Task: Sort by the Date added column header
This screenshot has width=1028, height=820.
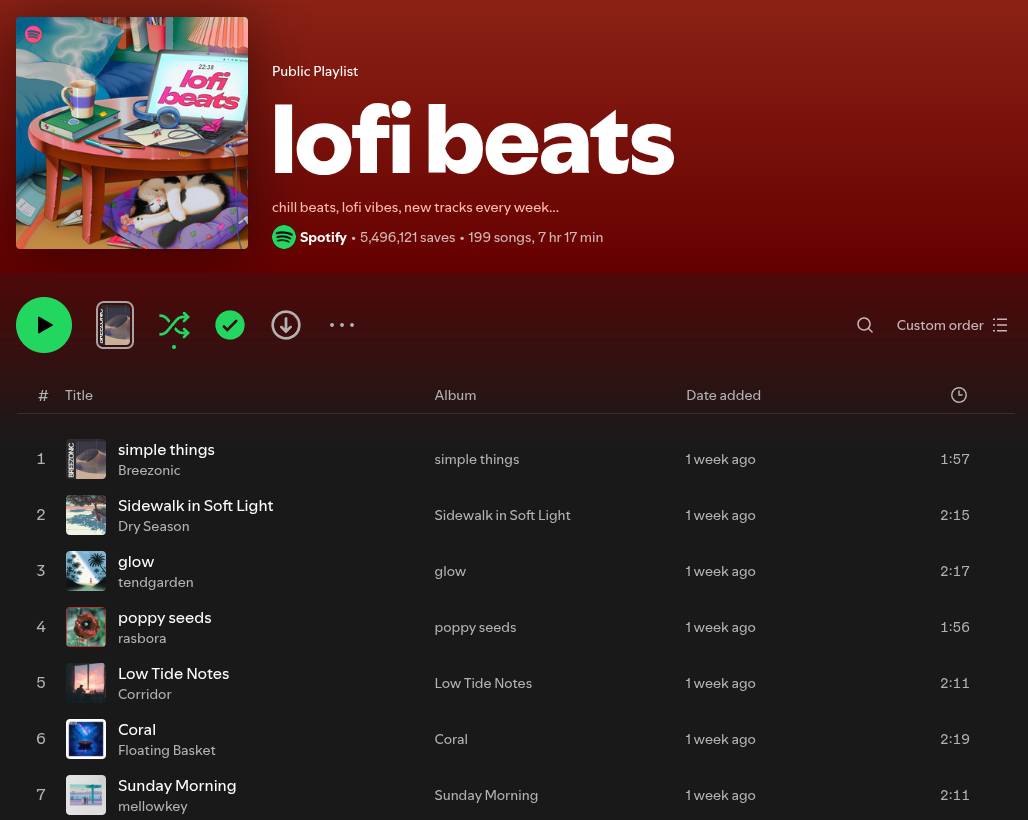Action: (723, 395)
